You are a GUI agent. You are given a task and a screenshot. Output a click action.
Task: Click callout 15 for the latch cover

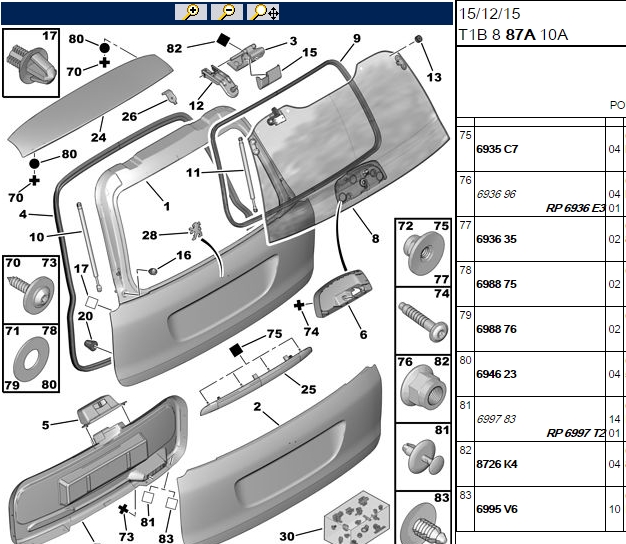[310, 52]
